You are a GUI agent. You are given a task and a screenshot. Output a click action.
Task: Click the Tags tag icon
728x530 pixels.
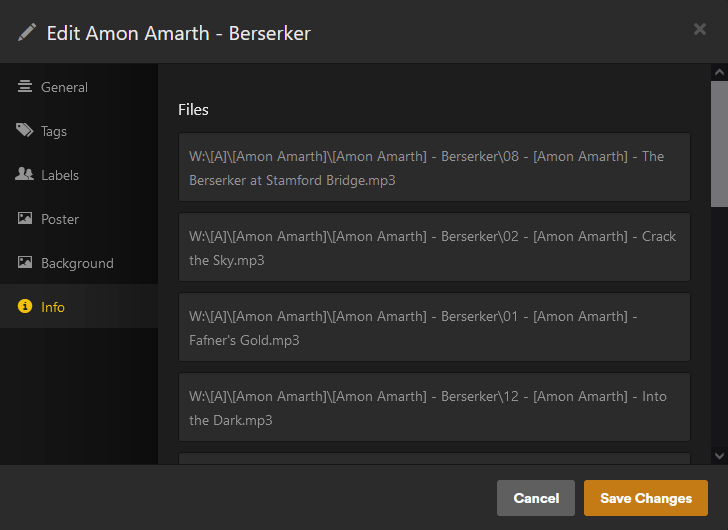tap(25, 131)
